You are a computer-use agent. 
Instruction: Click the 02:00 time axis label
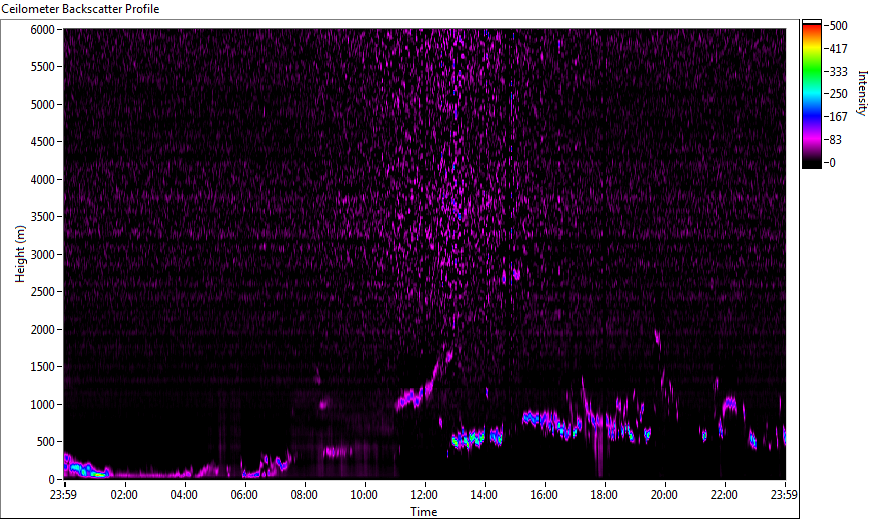pos(124,495)
